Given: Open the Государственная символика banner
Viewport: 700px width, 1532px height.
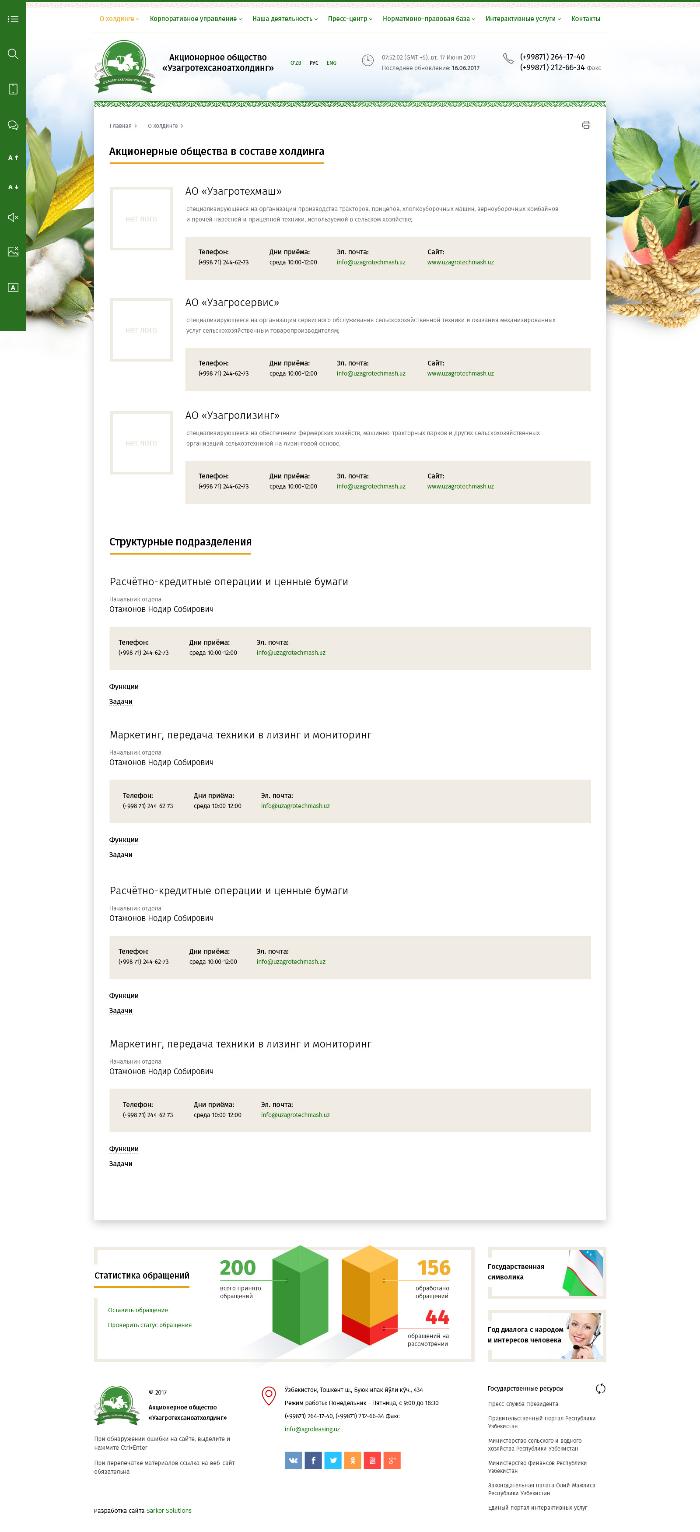Looking at the screenshot, I should (547, 1273).
